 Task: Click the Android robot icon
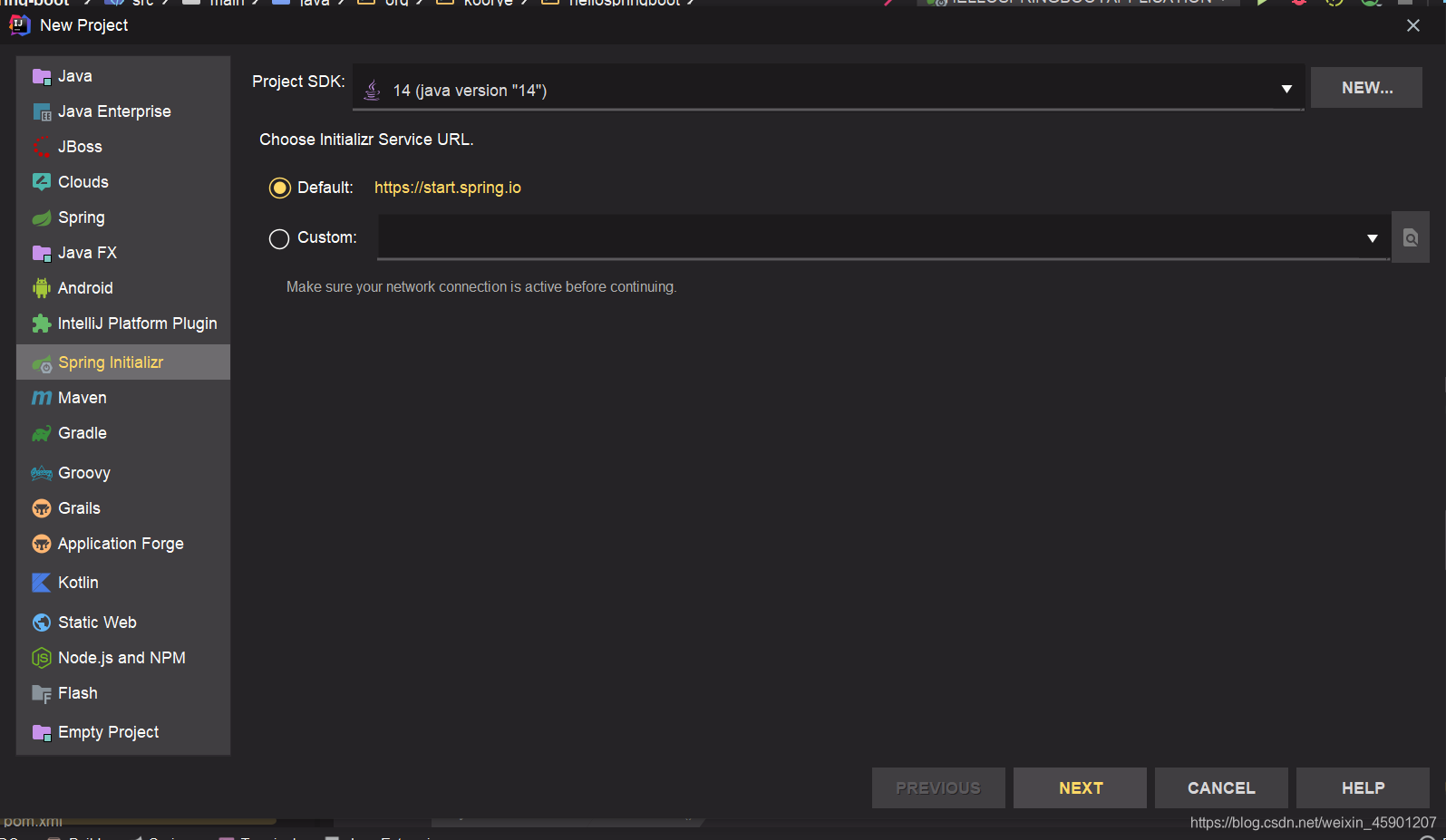click(x=42, y=288)
